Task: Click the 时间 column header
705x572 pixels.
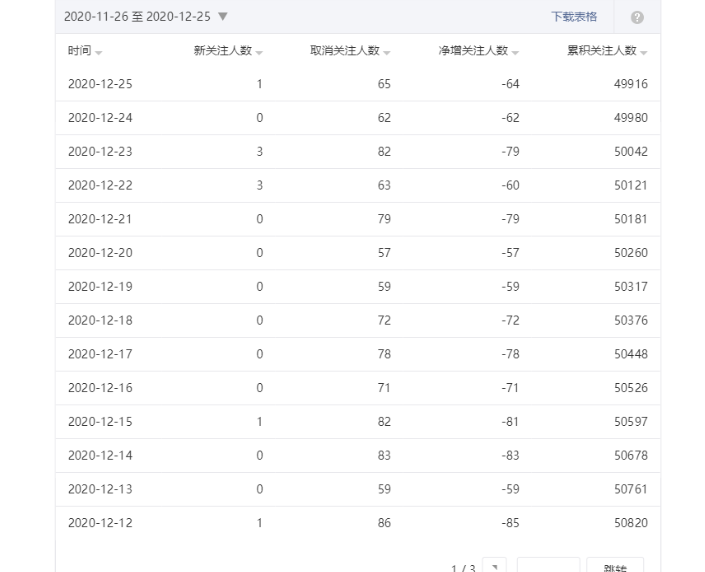Action: coord(80,50)
